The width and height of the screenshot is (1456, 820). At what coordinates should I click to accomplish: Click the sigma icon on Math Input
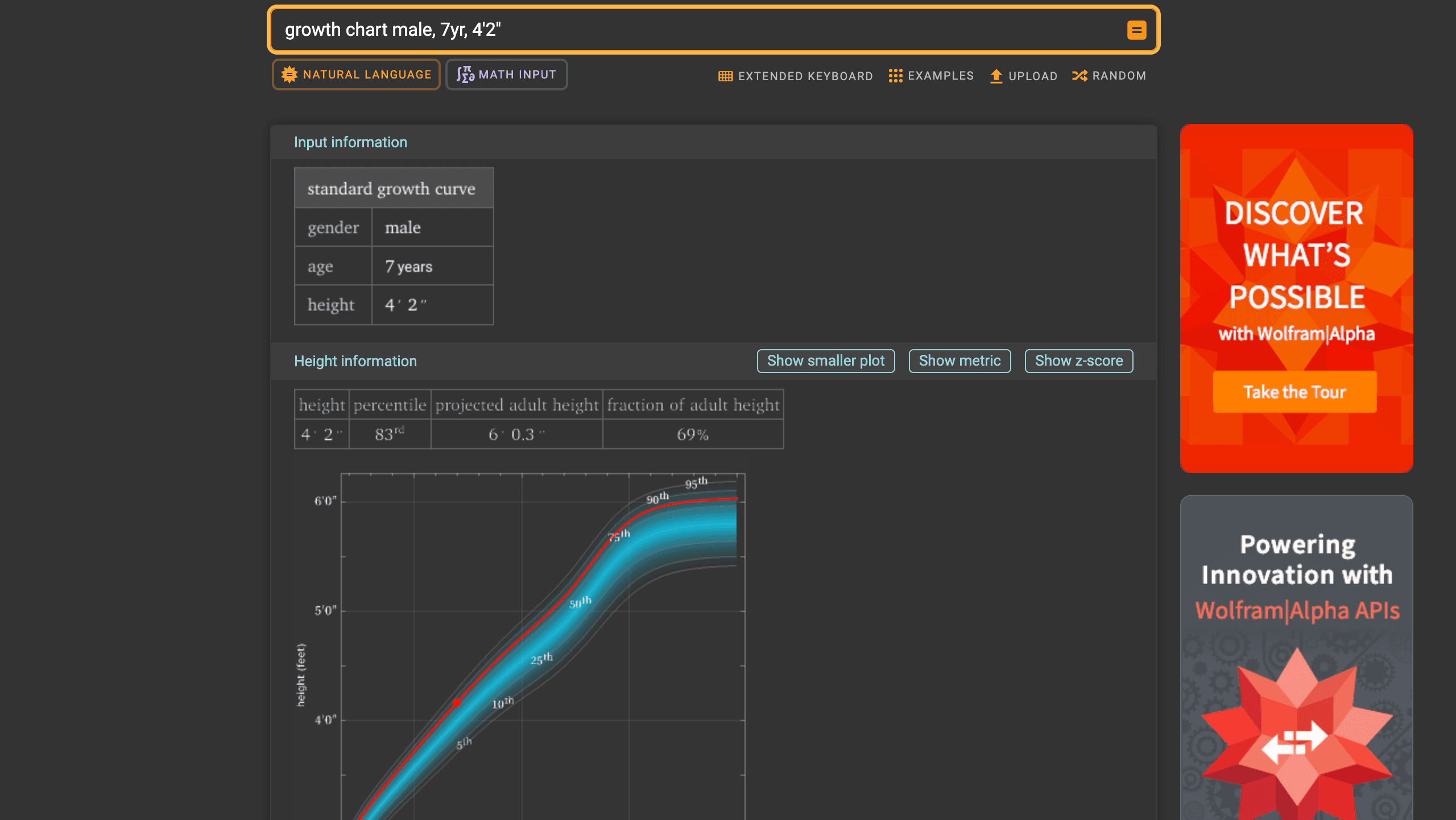(466, 74)
